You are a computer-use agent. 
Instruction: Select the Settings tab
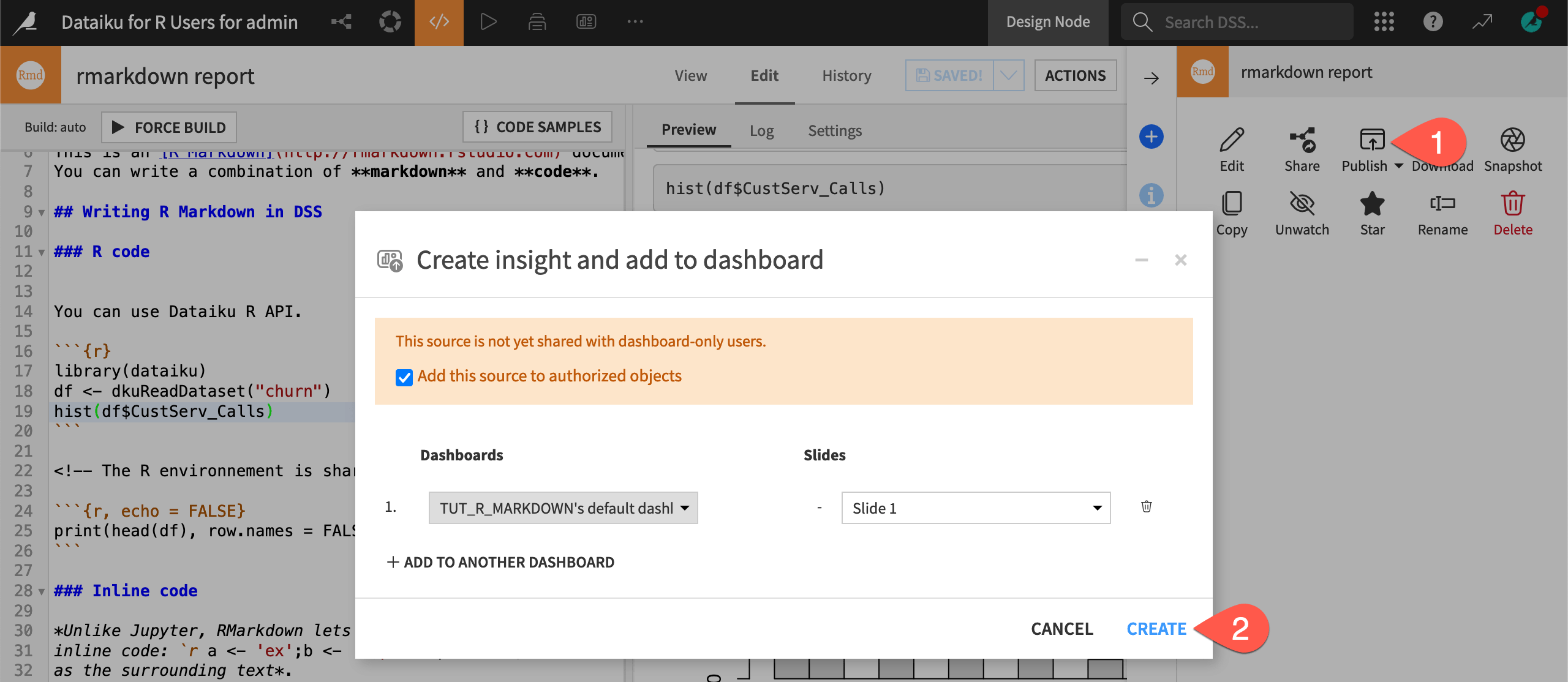834,130
